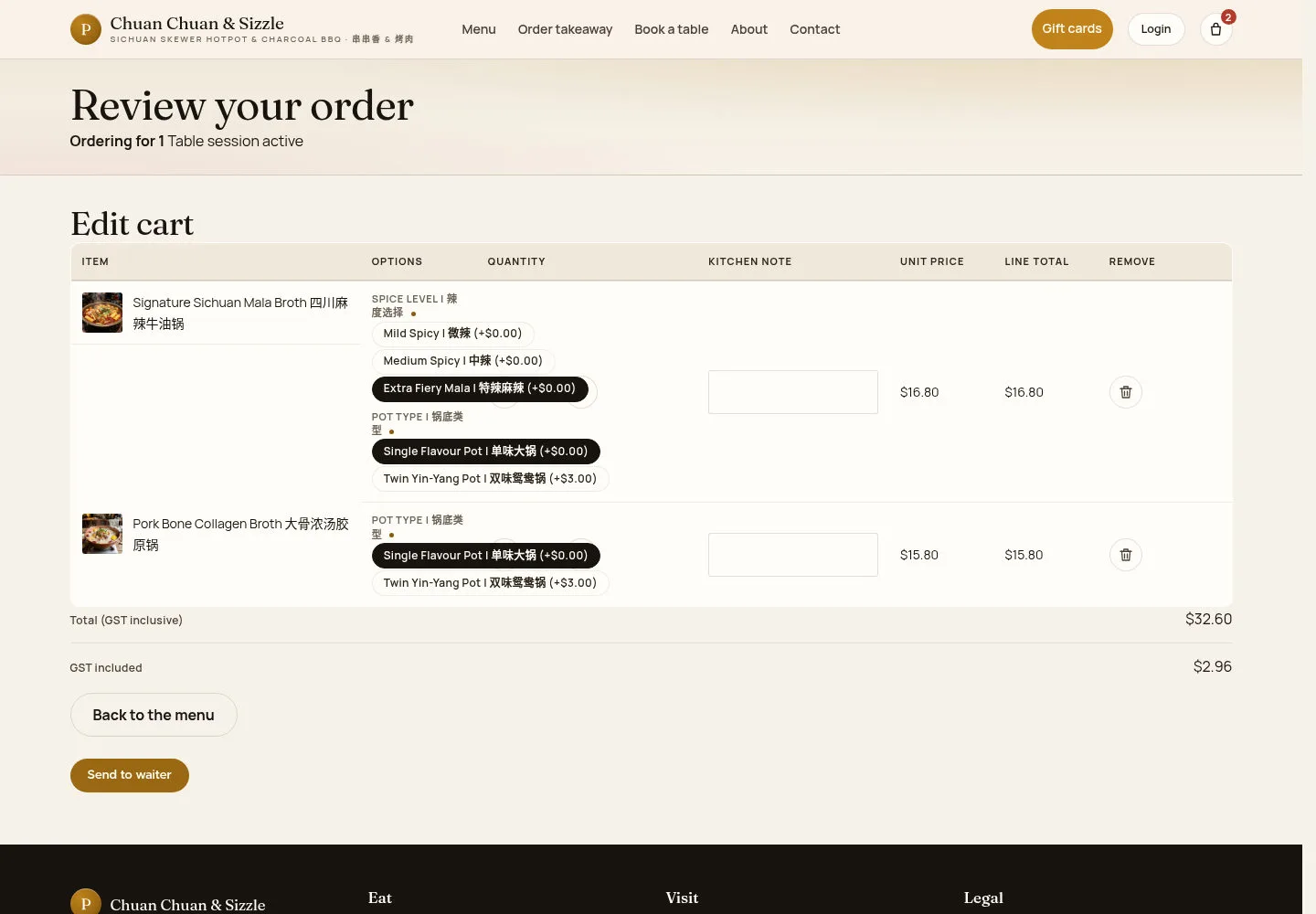Select Single Flavour Pot for Pork Bone Broth

[485, 556]
